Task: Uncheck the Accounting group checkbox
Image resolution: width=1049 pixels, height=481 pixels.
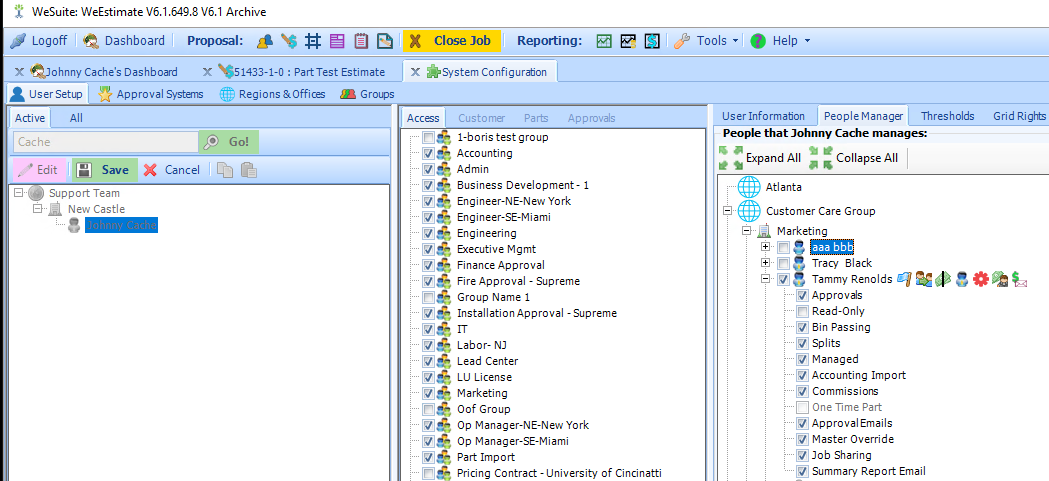Action: tap(429, 153)
